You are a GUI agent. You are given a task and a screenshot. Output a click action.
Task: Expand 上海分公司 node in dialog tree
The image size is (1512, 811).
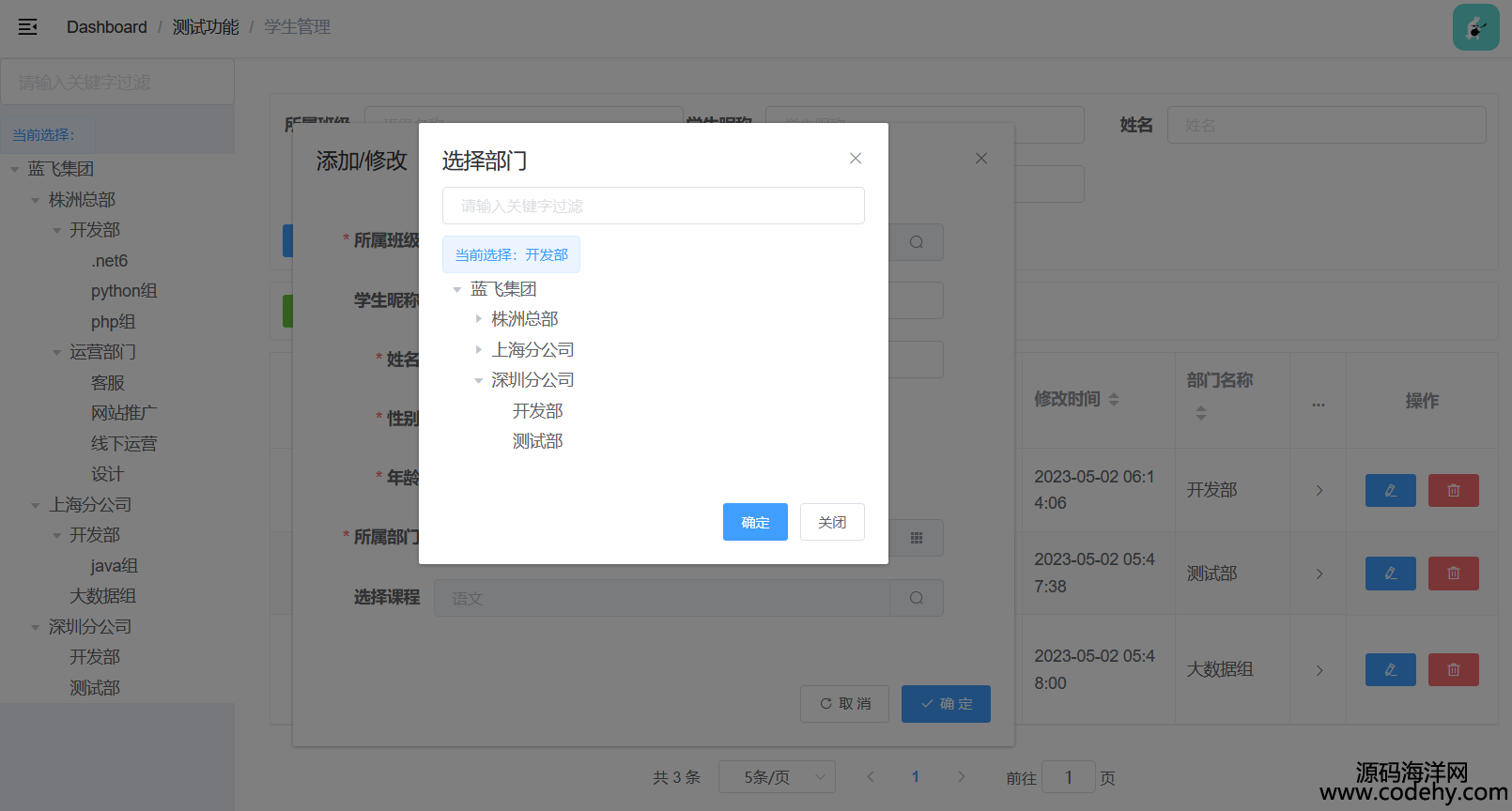(x=478, y=350)
